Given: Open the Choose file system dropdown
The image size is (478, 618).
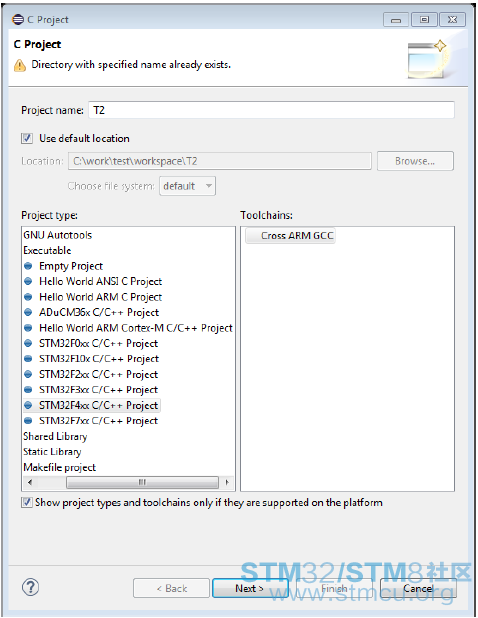Looking at the screenshot, I should pos(187,186).
